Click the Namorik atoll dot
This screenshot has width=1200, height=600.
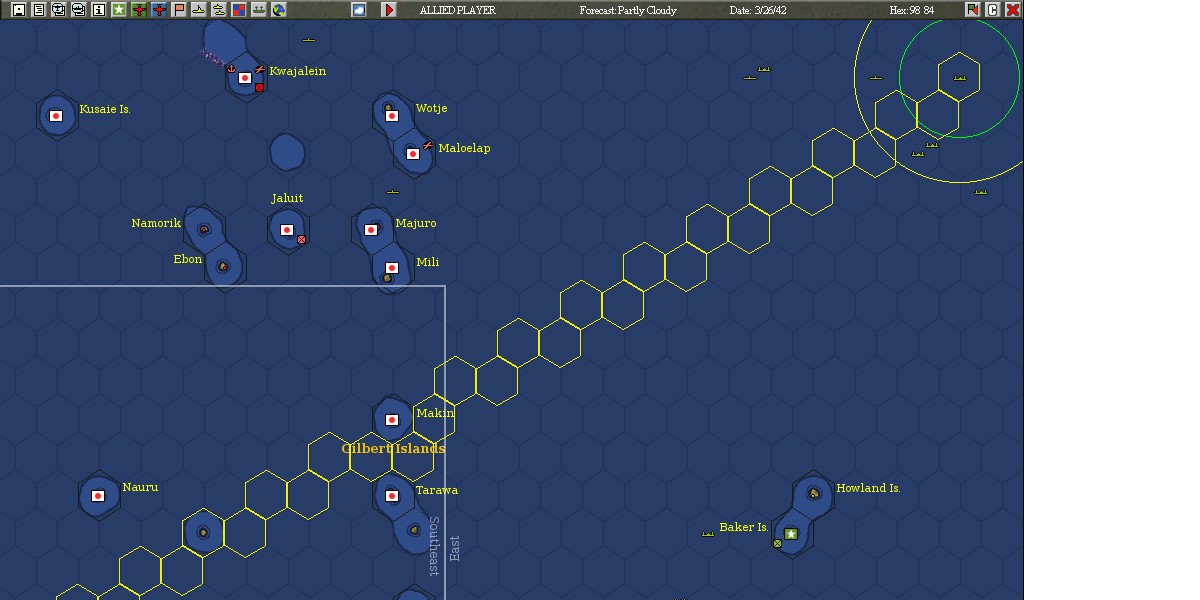point(204,229)
